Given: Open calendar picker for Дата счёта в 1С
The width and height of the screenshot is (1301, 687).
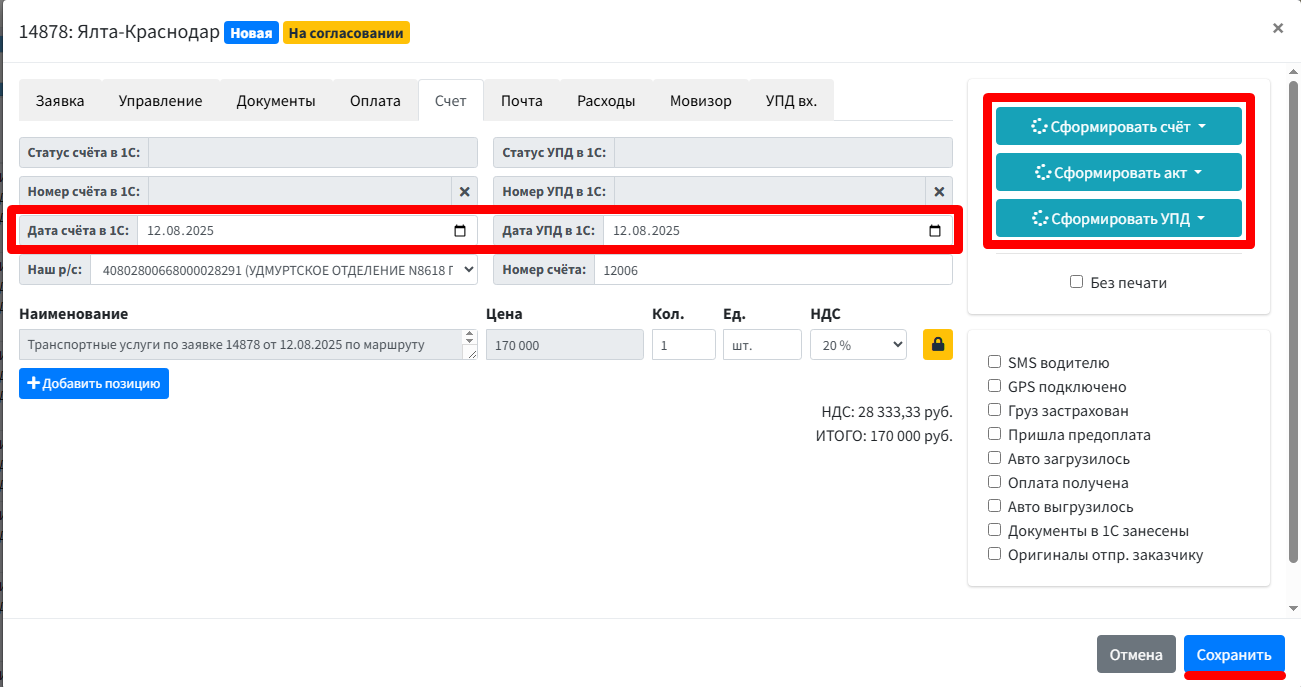Looking at the screenshot, I should pyautogui.click(x=460, y=231).
